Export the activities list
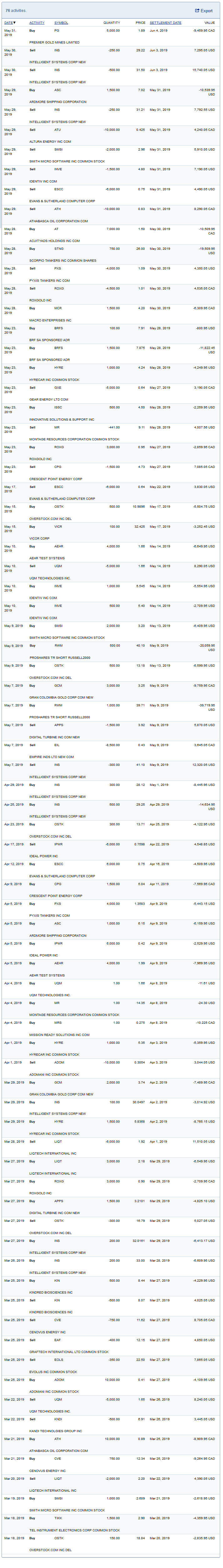This screenshot has height=1568, width=223. tap(204, 11)
